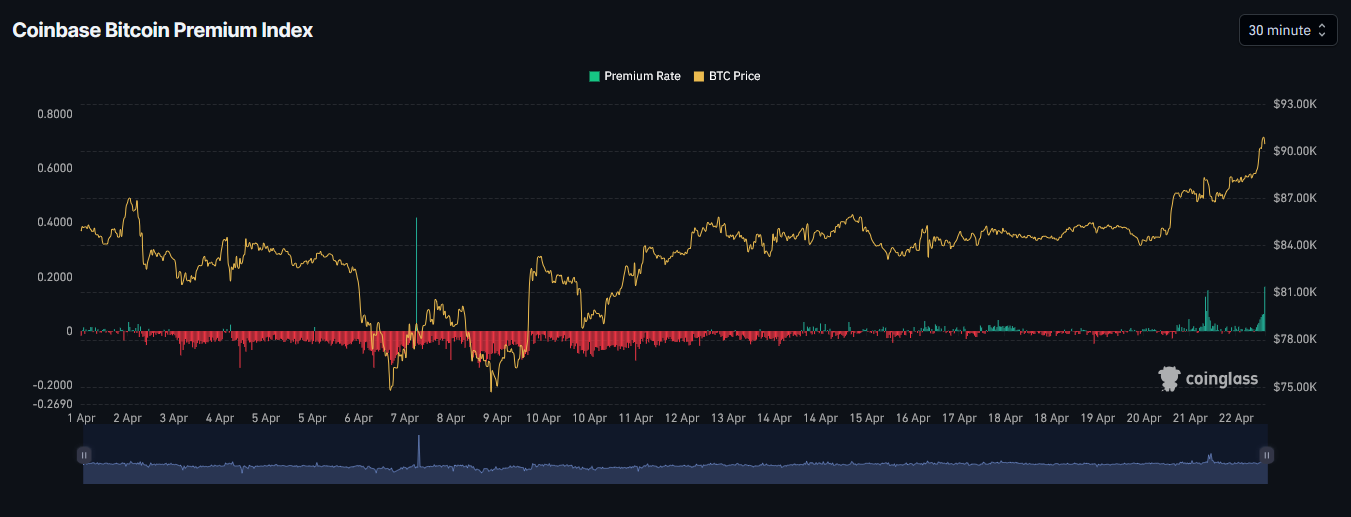Click the coinglass mascot logo icon
The image size is (1351, 517).
(1169, 379)
